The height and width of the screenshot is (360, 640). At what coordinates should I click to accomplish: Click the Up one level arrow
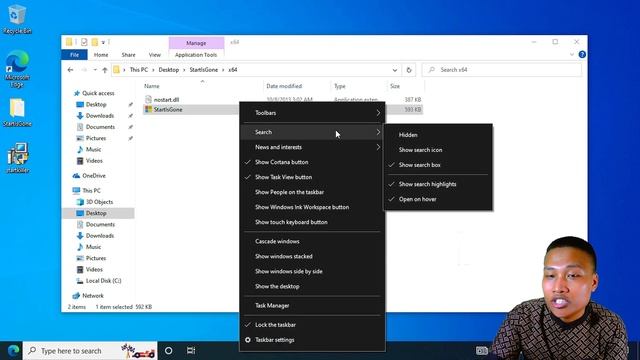[x=105, y=70]
